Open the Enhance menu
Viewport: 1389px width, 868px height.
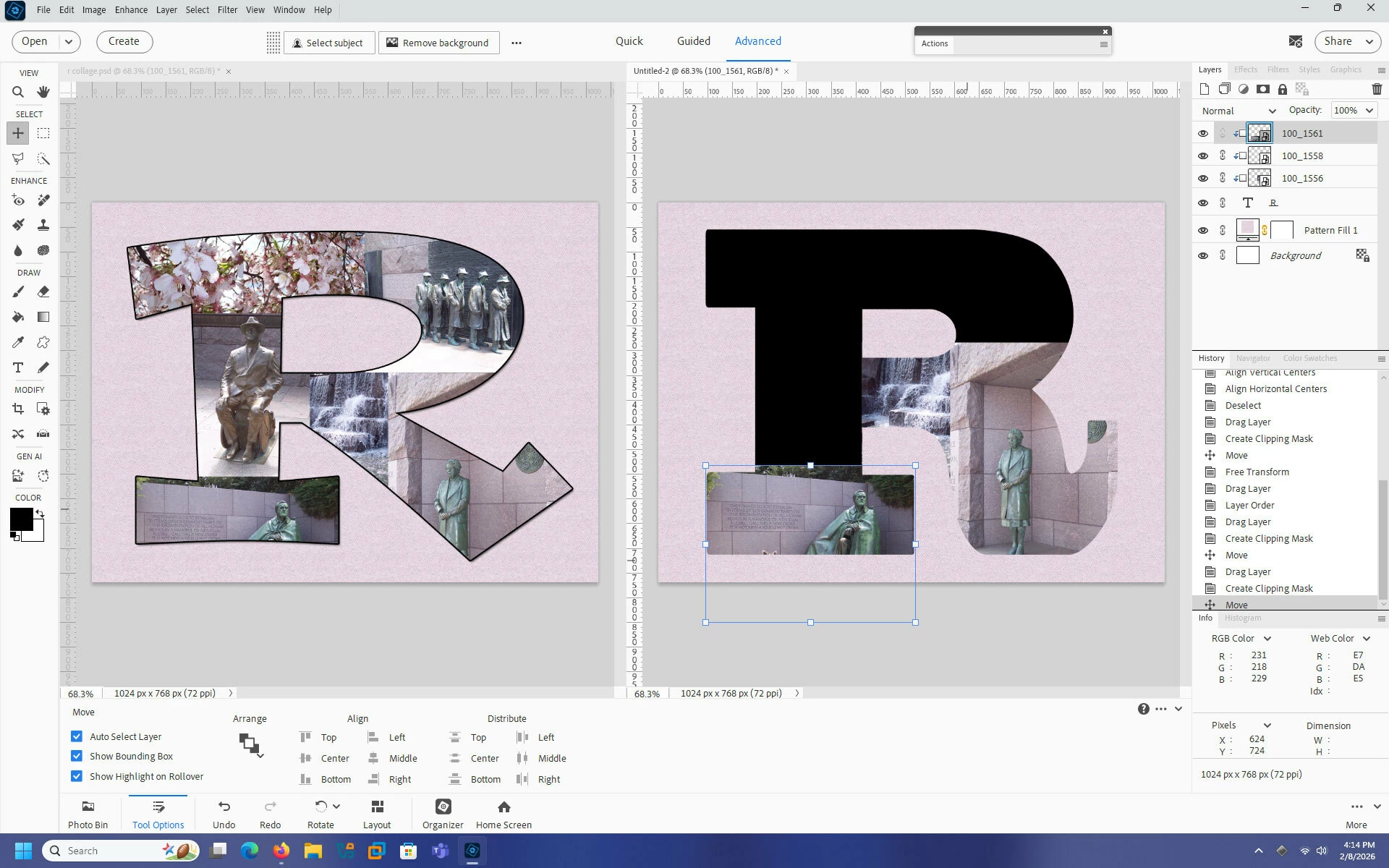(x=131, y=10)
